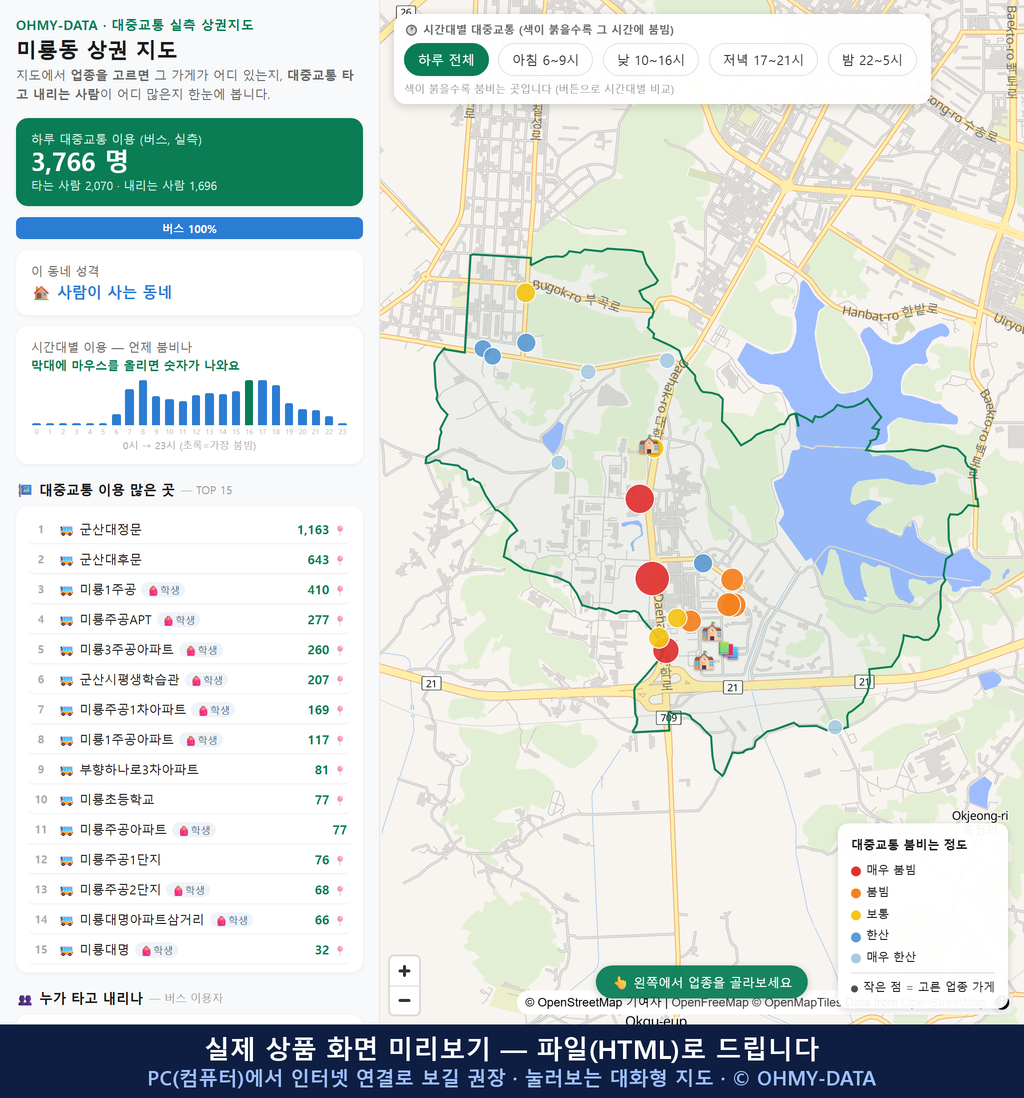Click the bus icon of 군산대후문 row
Screen dimensions: 1024x1098
coord(67,560)
